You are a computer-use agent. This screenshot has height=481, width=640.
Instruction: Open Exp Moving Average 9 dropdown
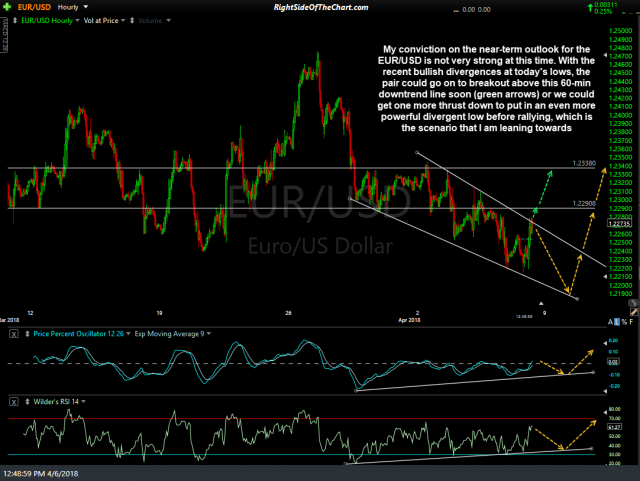pyautogui.click(x=209, y=334)
